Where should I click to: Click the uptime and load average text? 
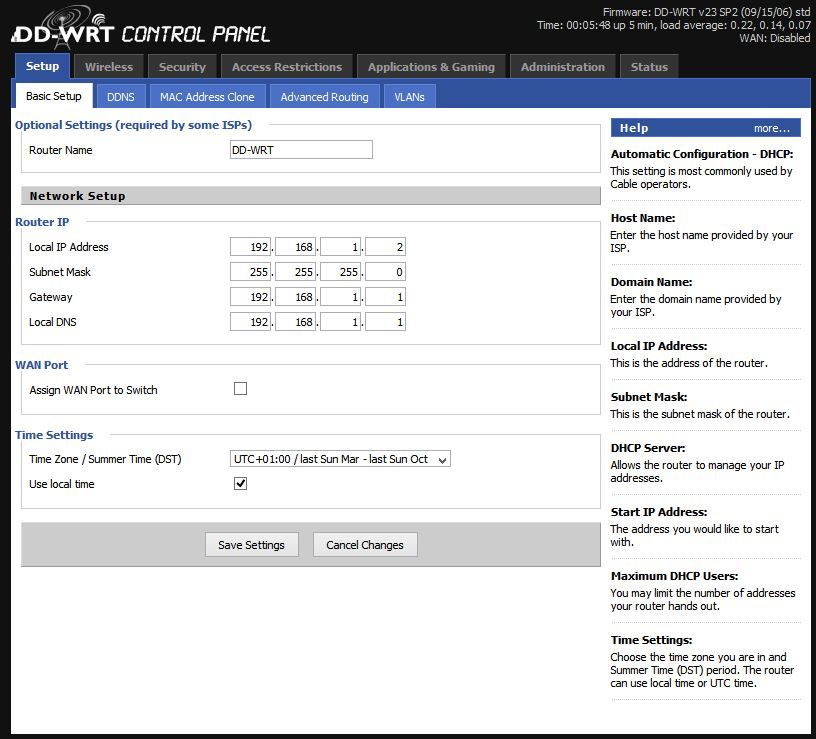pyautogui.click(x=673, y=25)
